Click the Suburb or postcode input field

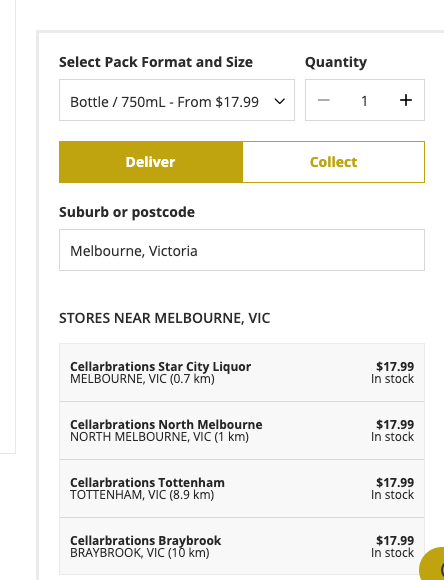click(x=242, y=250)
